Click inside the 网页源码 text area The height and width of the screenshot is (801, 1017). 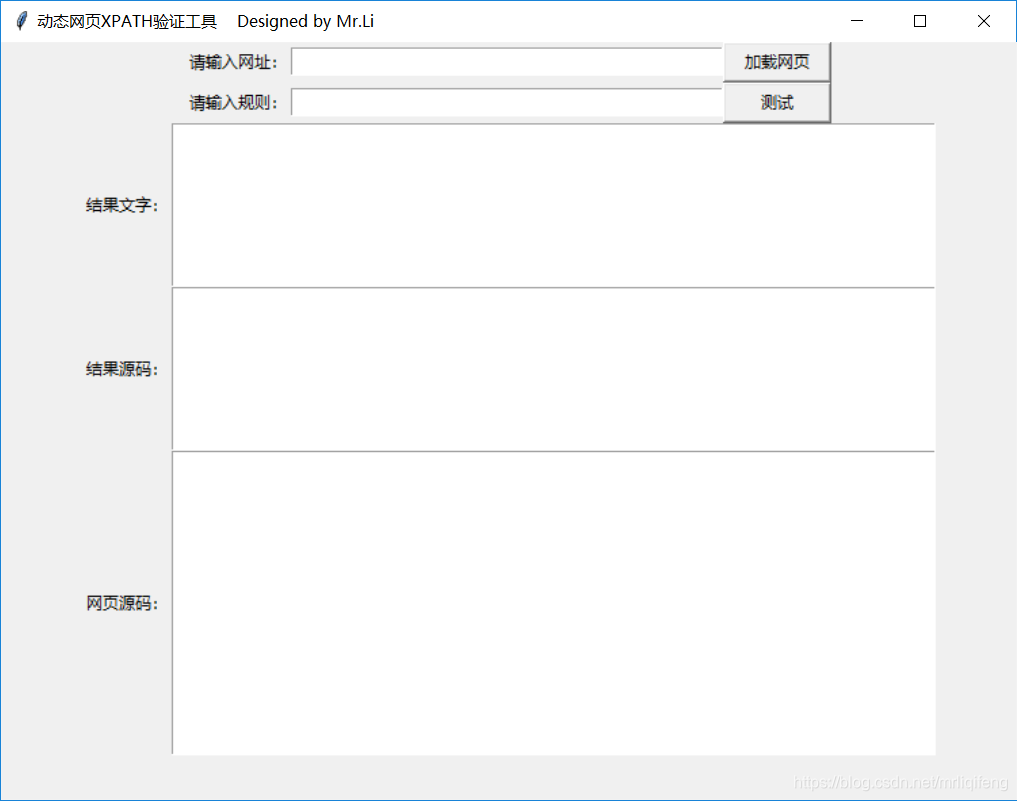tap(553, 603)
